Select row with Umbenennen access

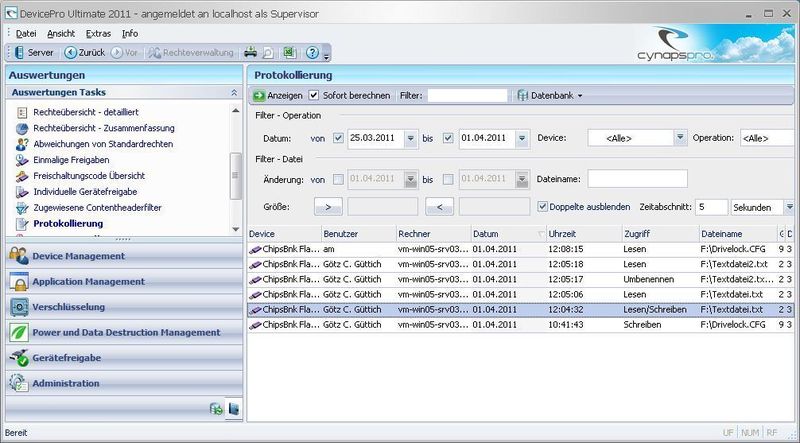click(520, 280)
